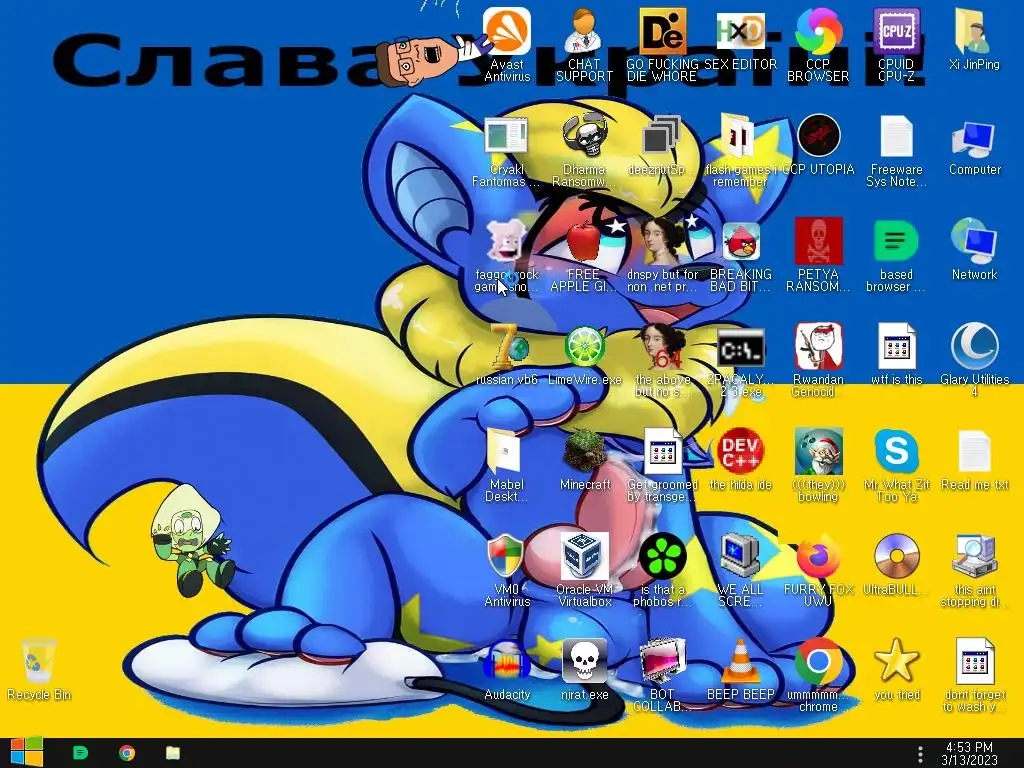Click the Windows Start button
The height and width of the screenshot is (768, 1024).
point(26,753)
